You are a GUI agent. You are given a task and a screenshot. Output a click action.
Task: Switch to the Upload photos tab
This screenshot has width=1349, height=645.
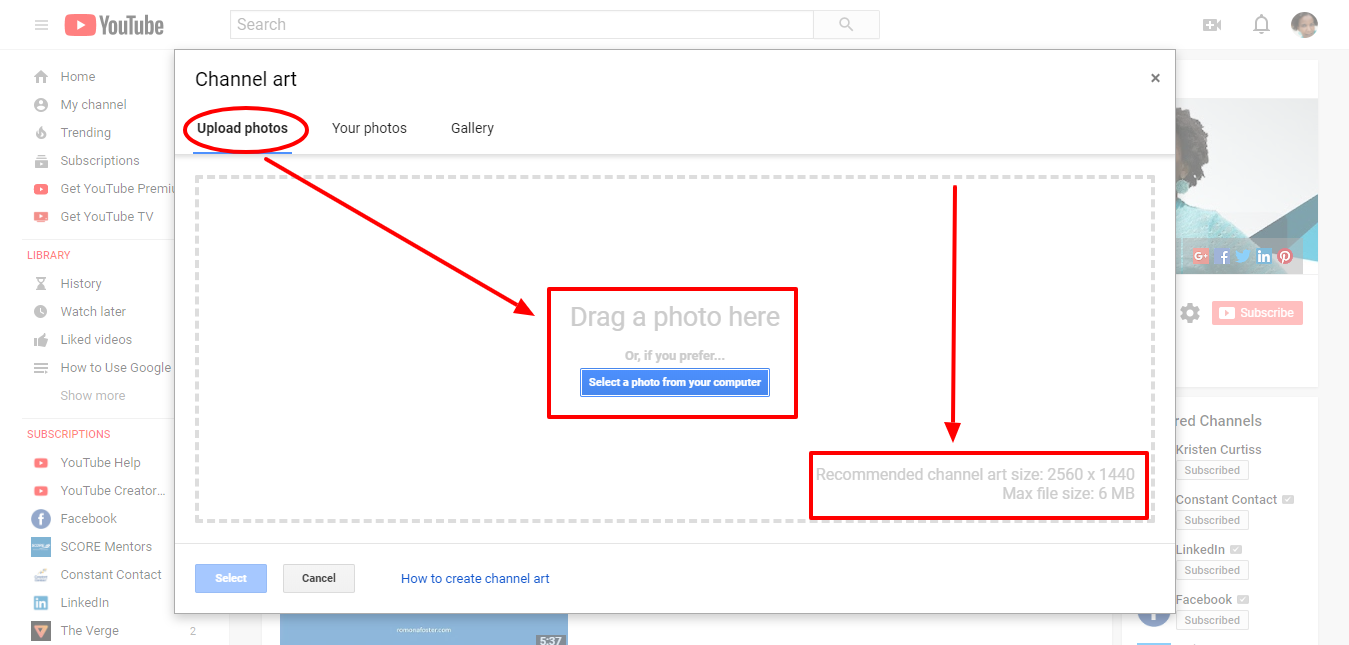[242, 128]
